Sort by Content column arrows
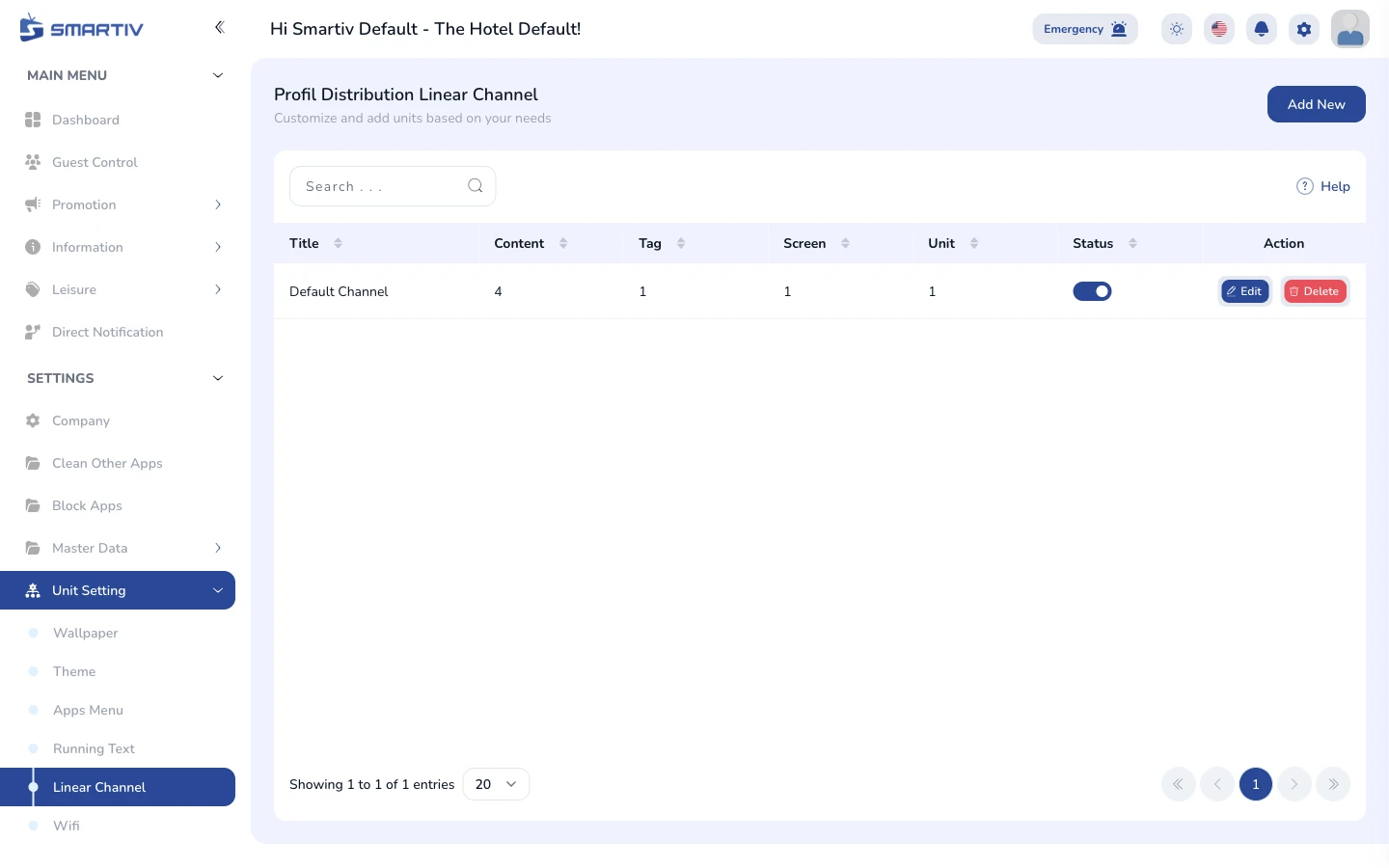The width and height of the screenshot is (1389, 868). [563, 243]
